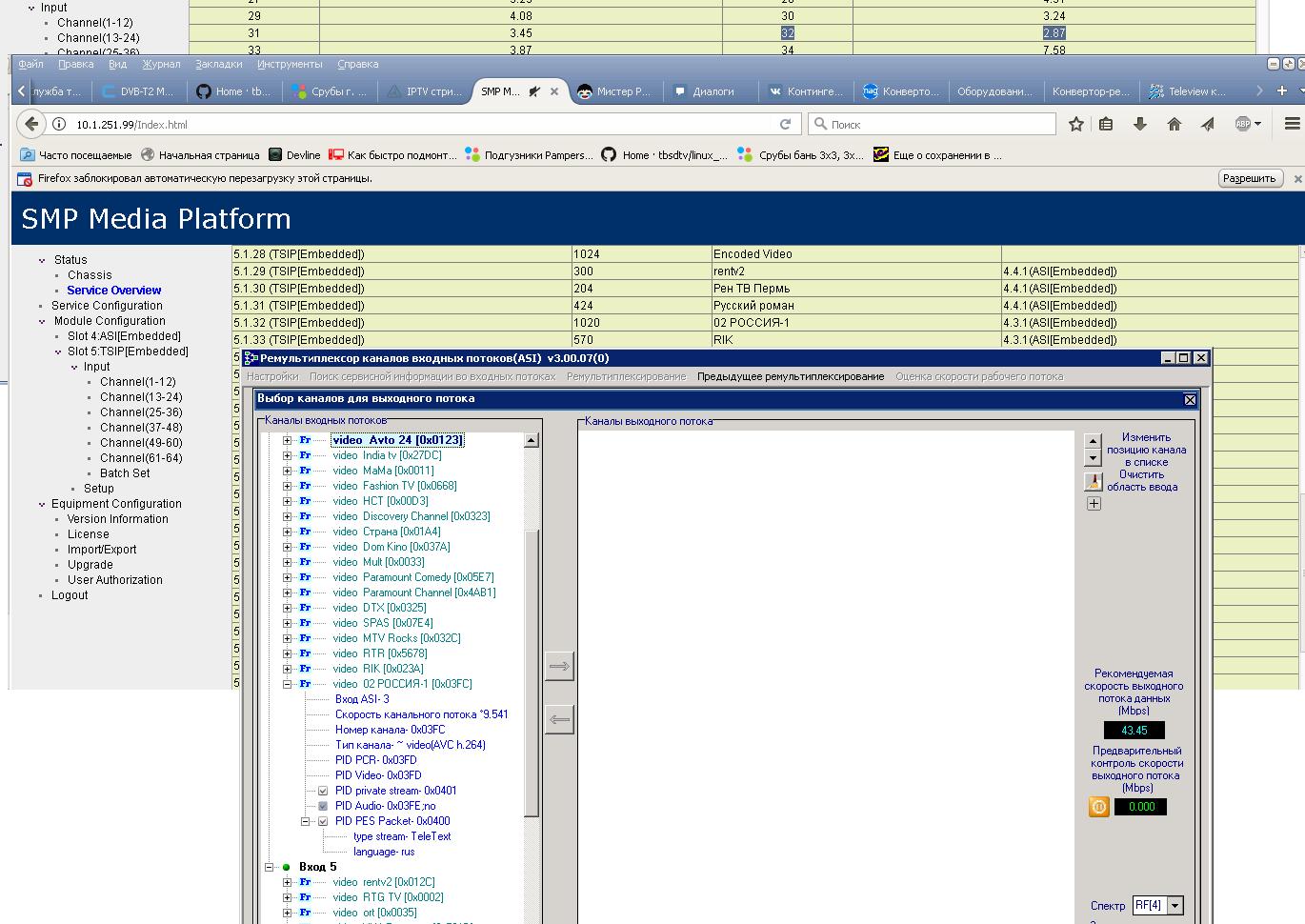The height and width of the screenshot is (924, 1305).
Task: Click the Firefox home icon
Action: [1174, 124]
